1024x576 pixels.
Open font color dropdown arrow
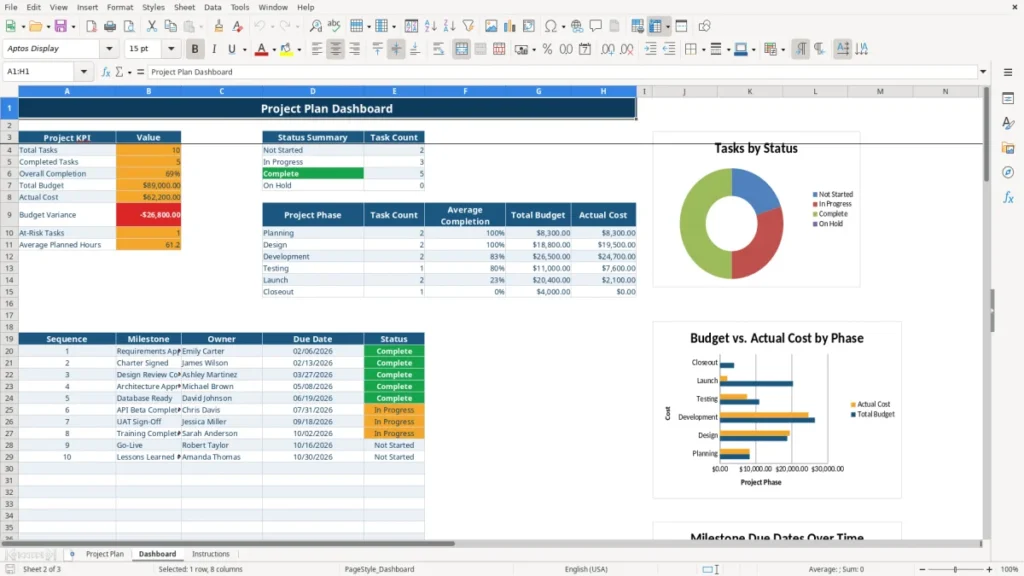(274, 50)
